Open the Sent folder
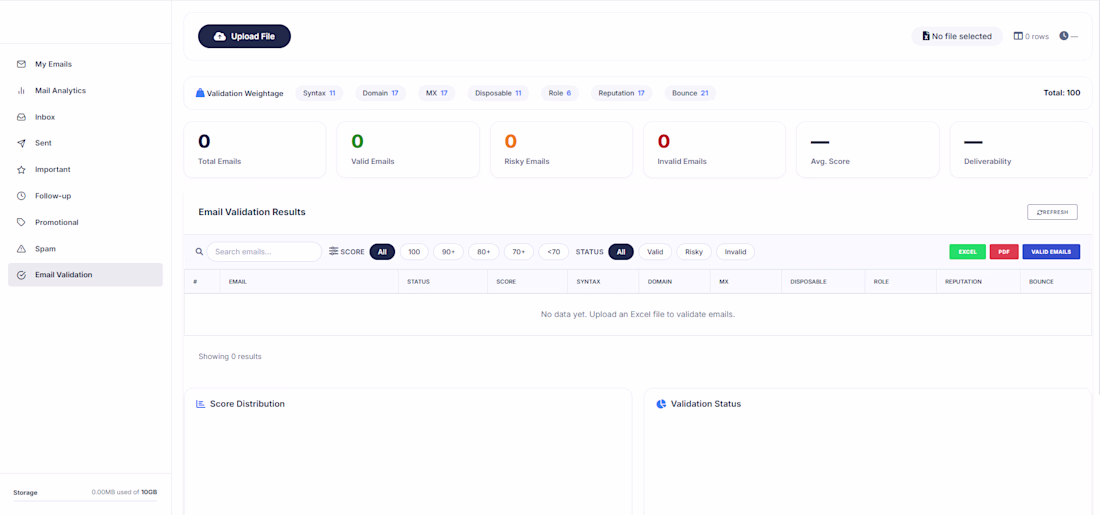Viewport: 1100px width, 515px height. (x=86, y=143)
